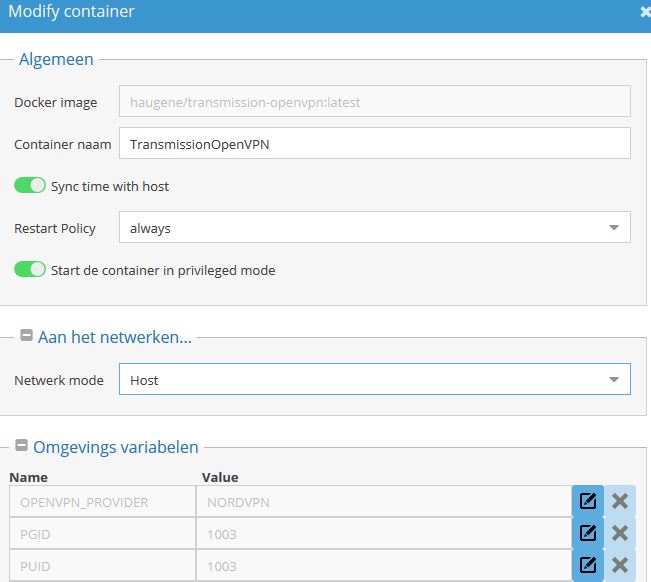
Task: Toggle Sync time with host switch
Action: pyautogui.click(x=29, y=185)
